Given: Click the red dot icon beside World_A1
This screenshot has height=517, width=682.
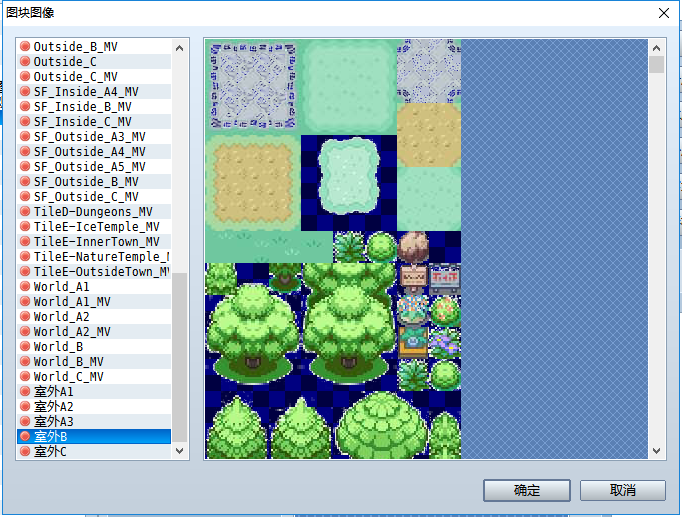Looking at the screenshot, I should point(25,287).
